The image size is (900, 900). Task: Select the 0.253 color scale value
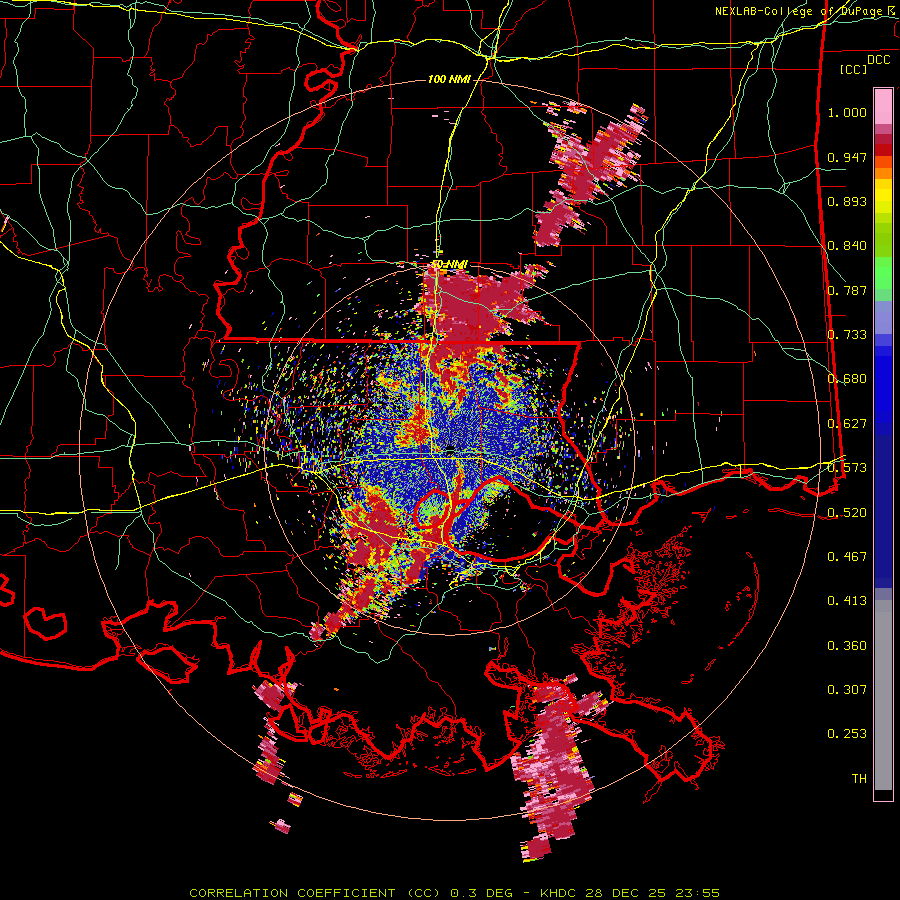tap(847, 734)
